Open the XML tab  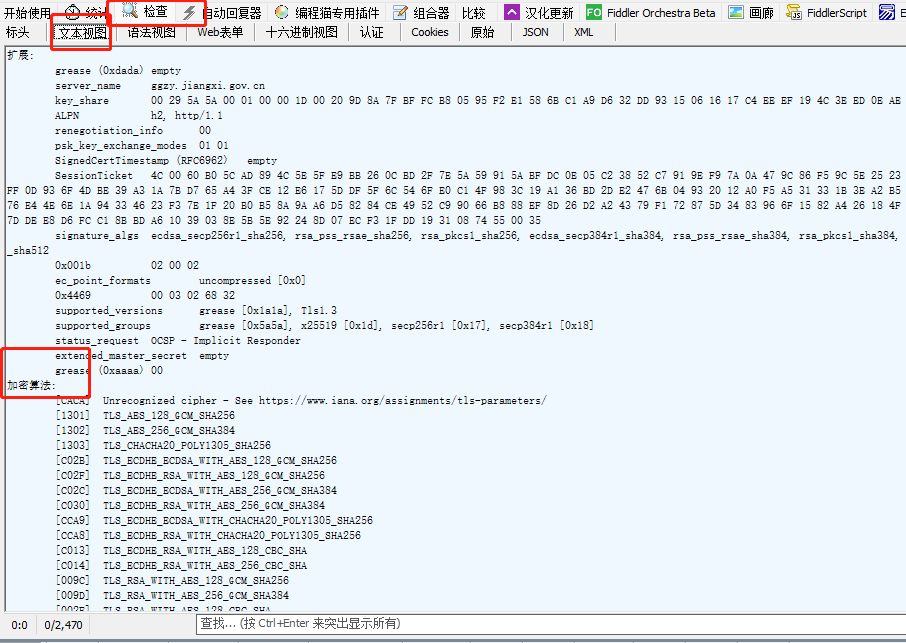[584, 32]
